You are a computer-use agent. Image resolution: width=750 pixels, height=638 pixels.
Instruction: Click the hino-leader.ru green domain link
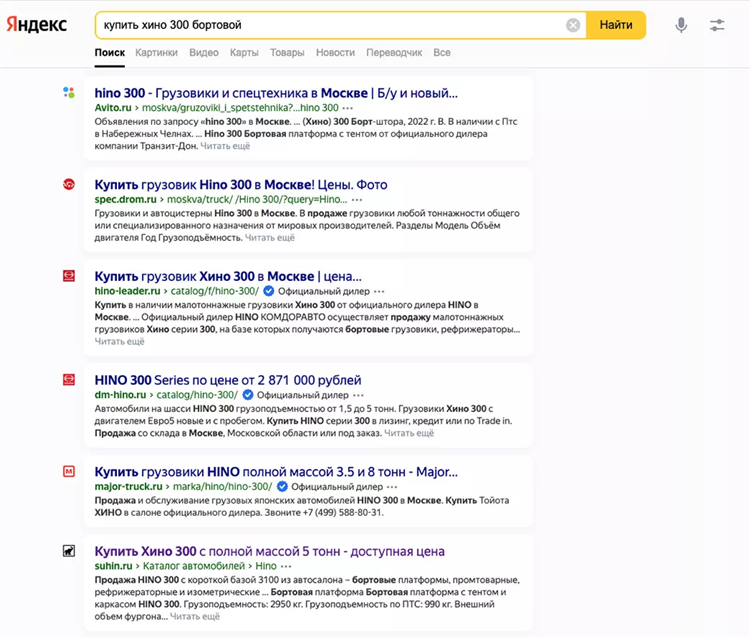pos(127,291)
